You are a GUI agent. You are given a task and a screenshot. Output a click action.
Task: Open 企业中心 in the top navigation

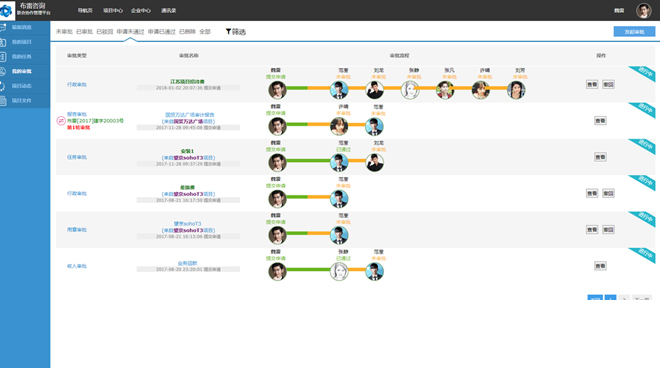[141, 11]
